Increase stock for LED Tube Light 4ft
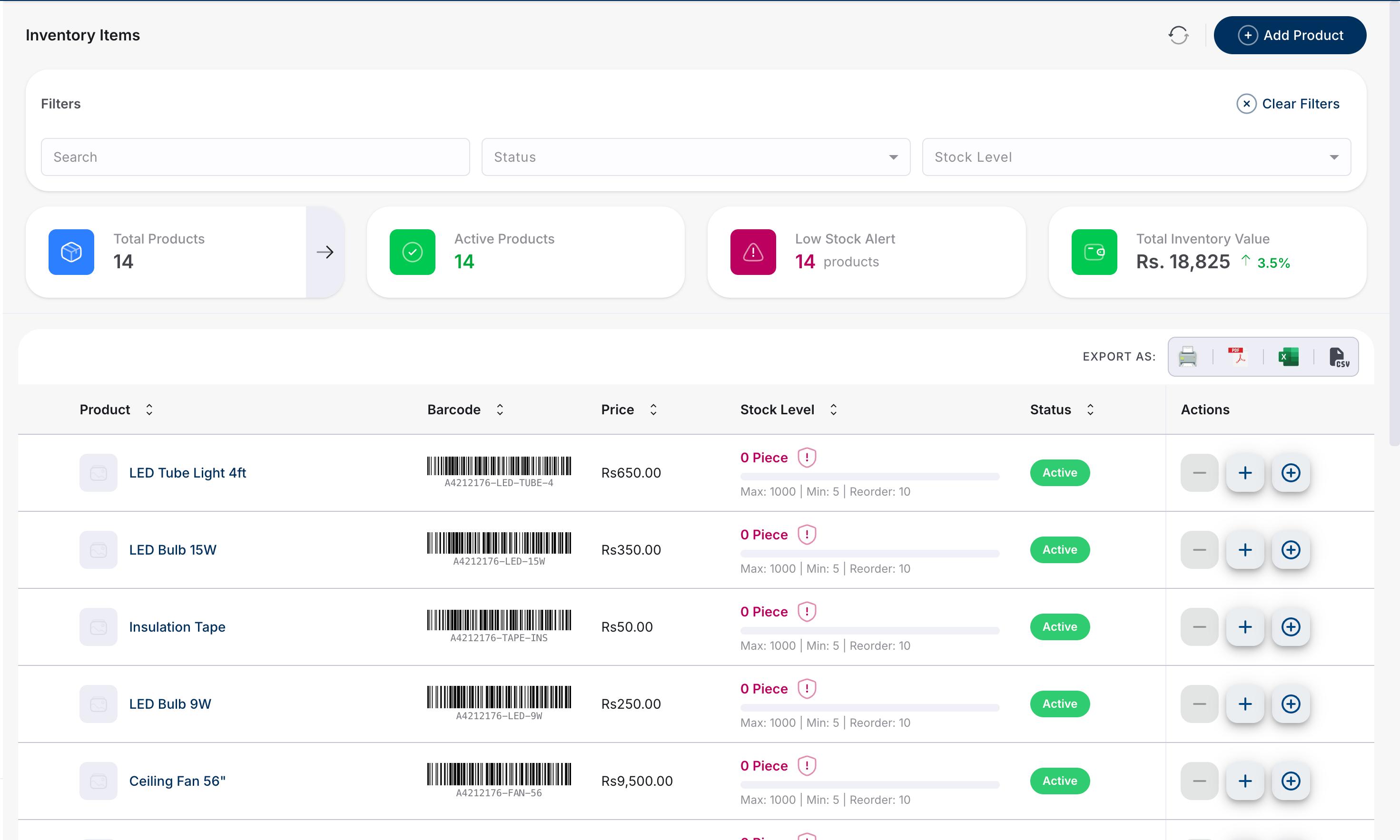 pyautogui.click(x=1245, y=473)
